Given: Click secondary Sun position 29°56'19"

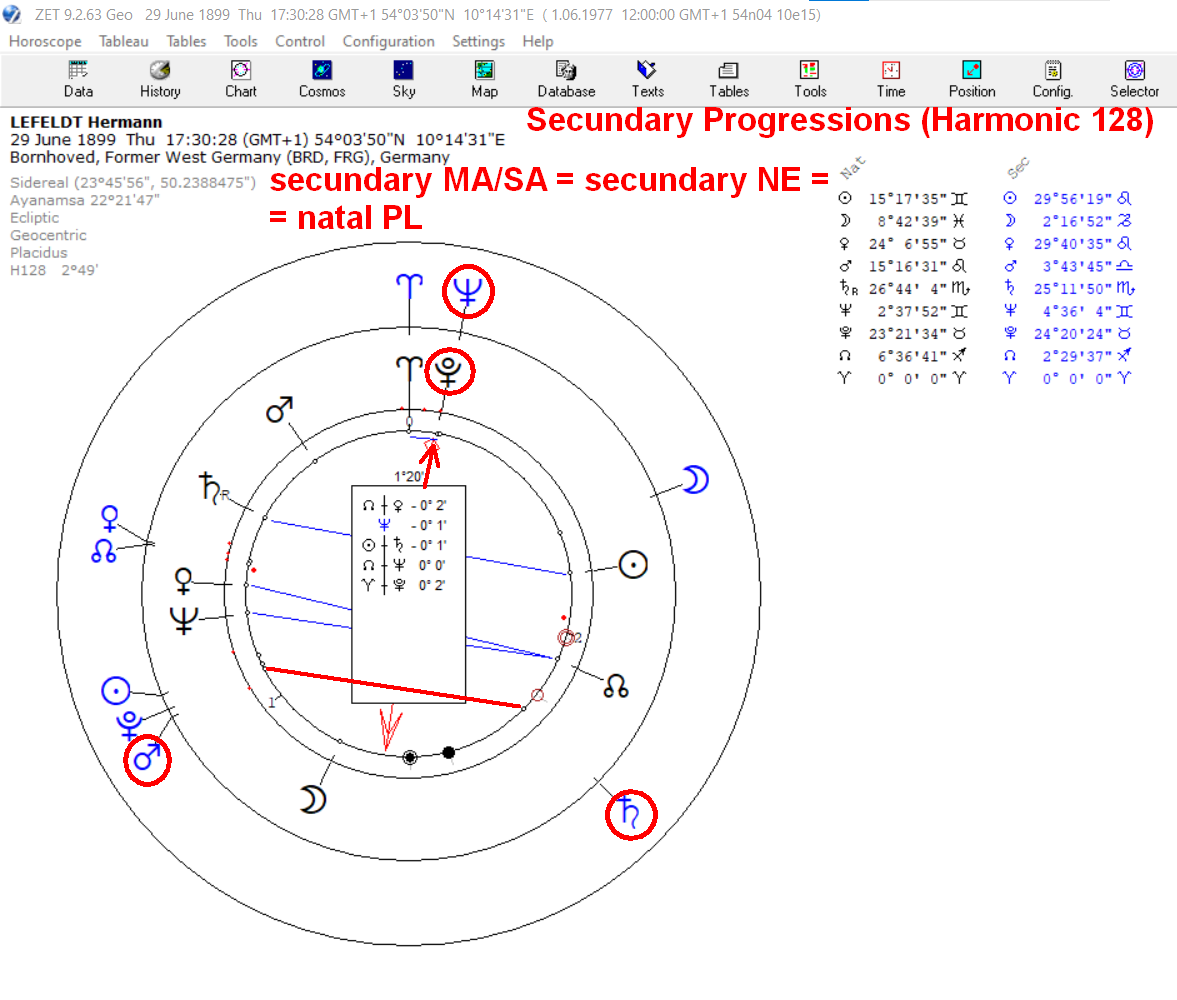Looking at the screenshot, I should click(1073, 199).
